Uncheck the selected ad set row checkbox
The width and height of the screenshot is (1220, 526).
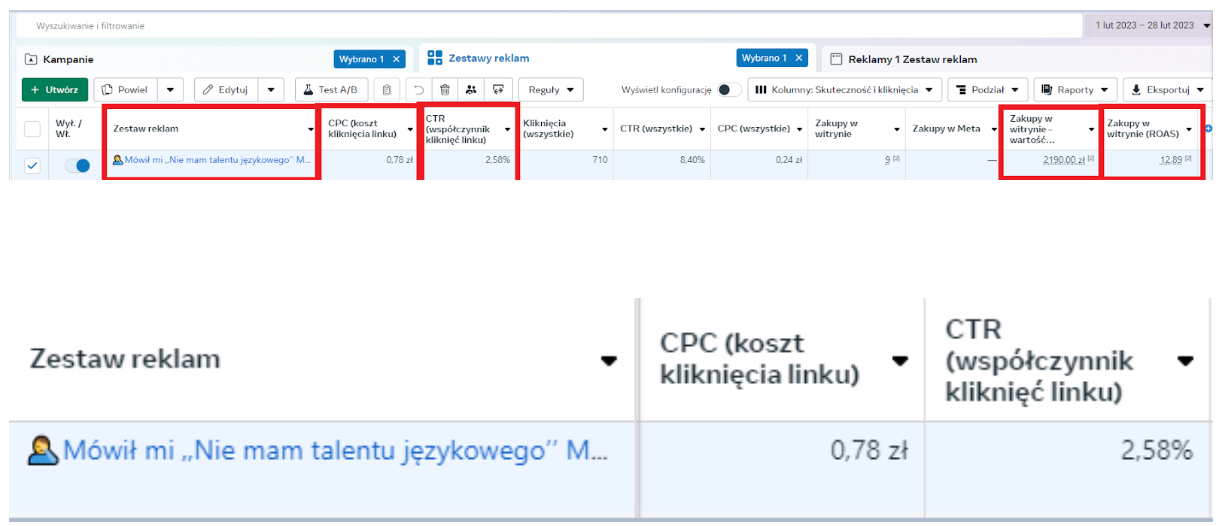[32, 166]
